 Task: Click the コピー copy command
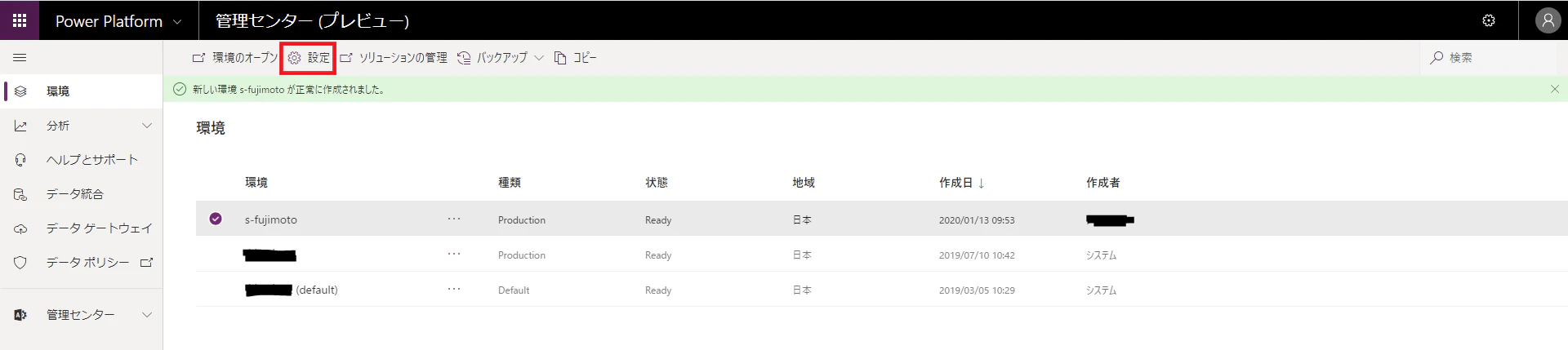(576, 58)
